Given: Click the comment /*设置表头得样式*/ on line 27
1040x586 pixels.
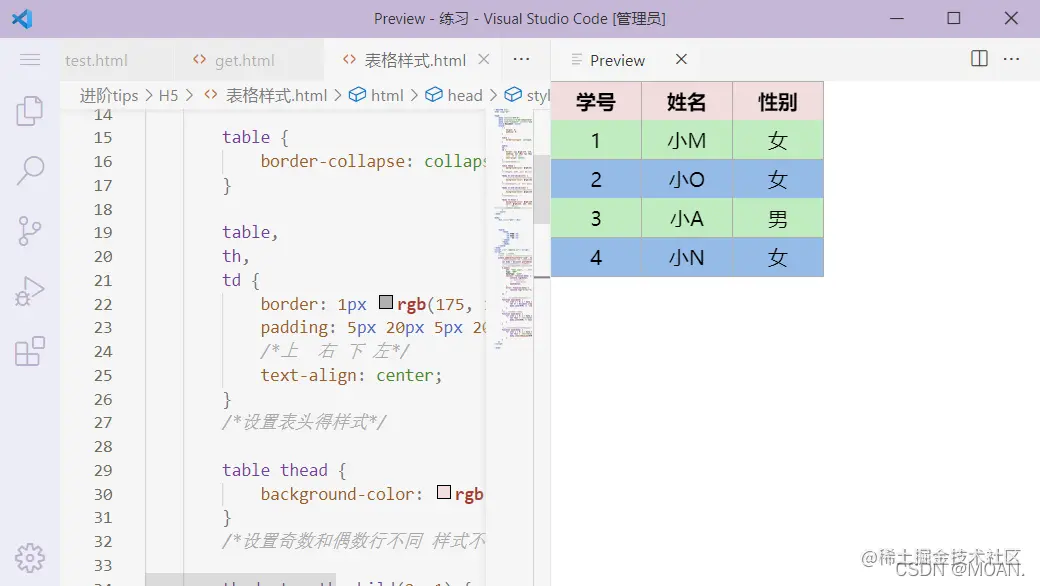Looking at the screenshot, I should click(x=304, y=422).
